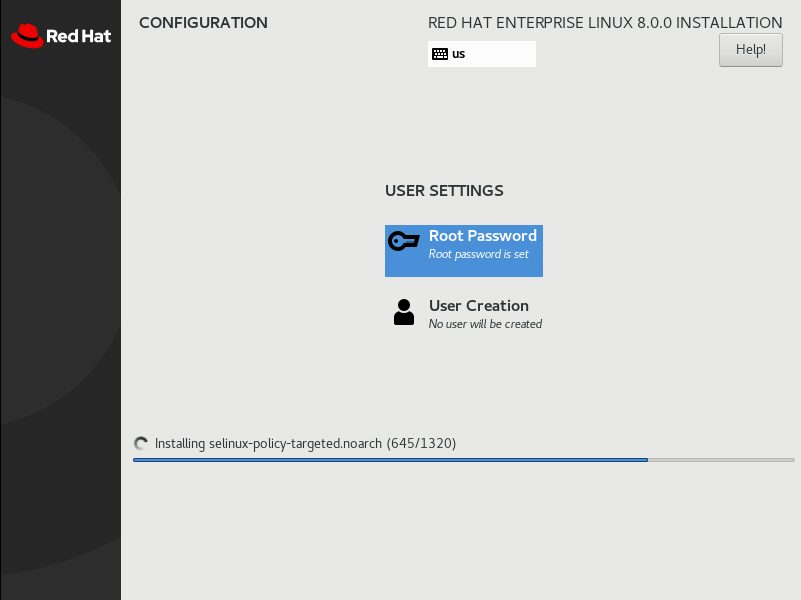Click the keyboard layout icon
Image resolution: width=801 pixels, height=600 pixels.
(x=440, y=54)
